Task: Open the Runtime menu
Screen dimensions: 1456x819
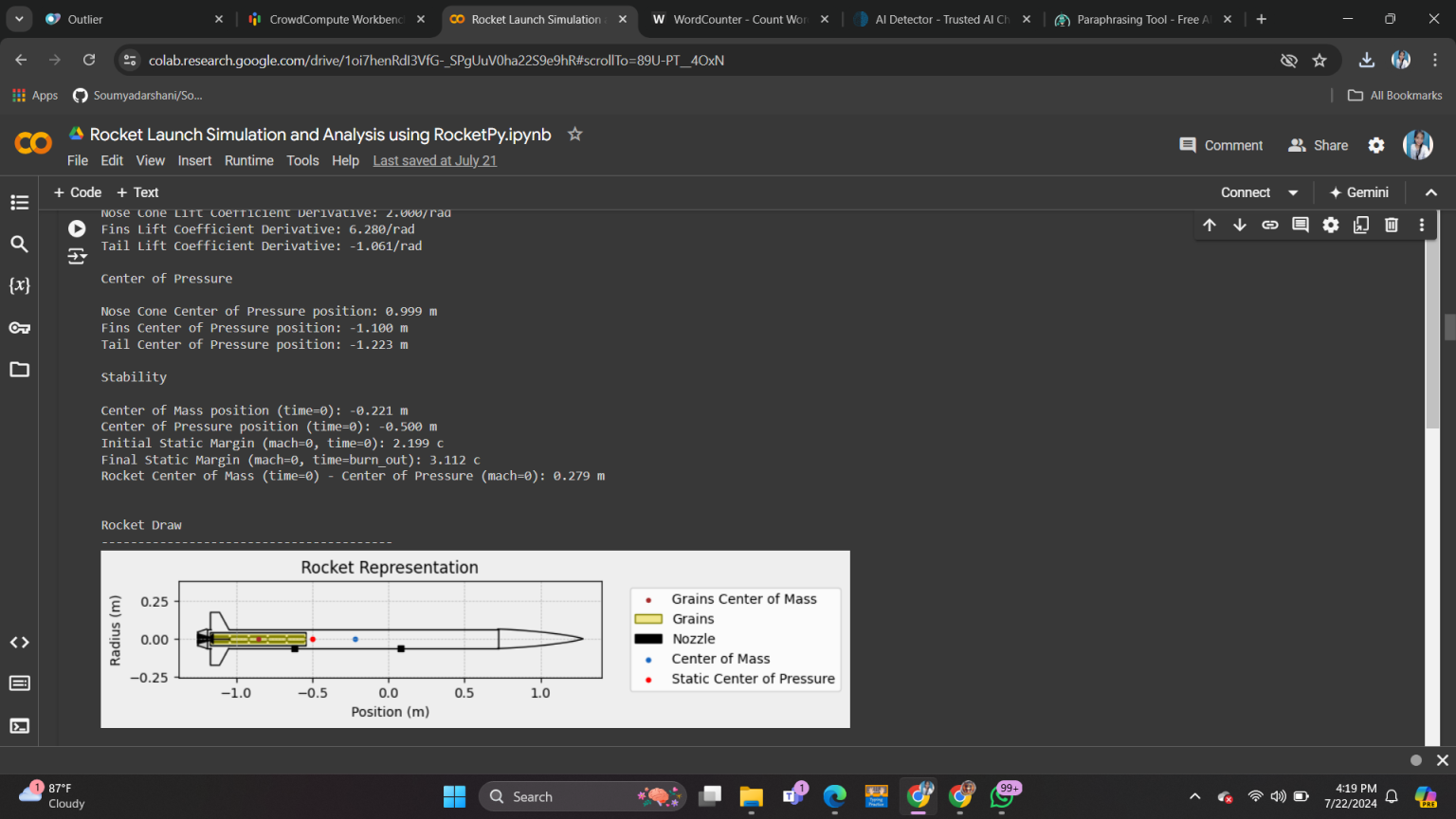Action: point(248,160)
